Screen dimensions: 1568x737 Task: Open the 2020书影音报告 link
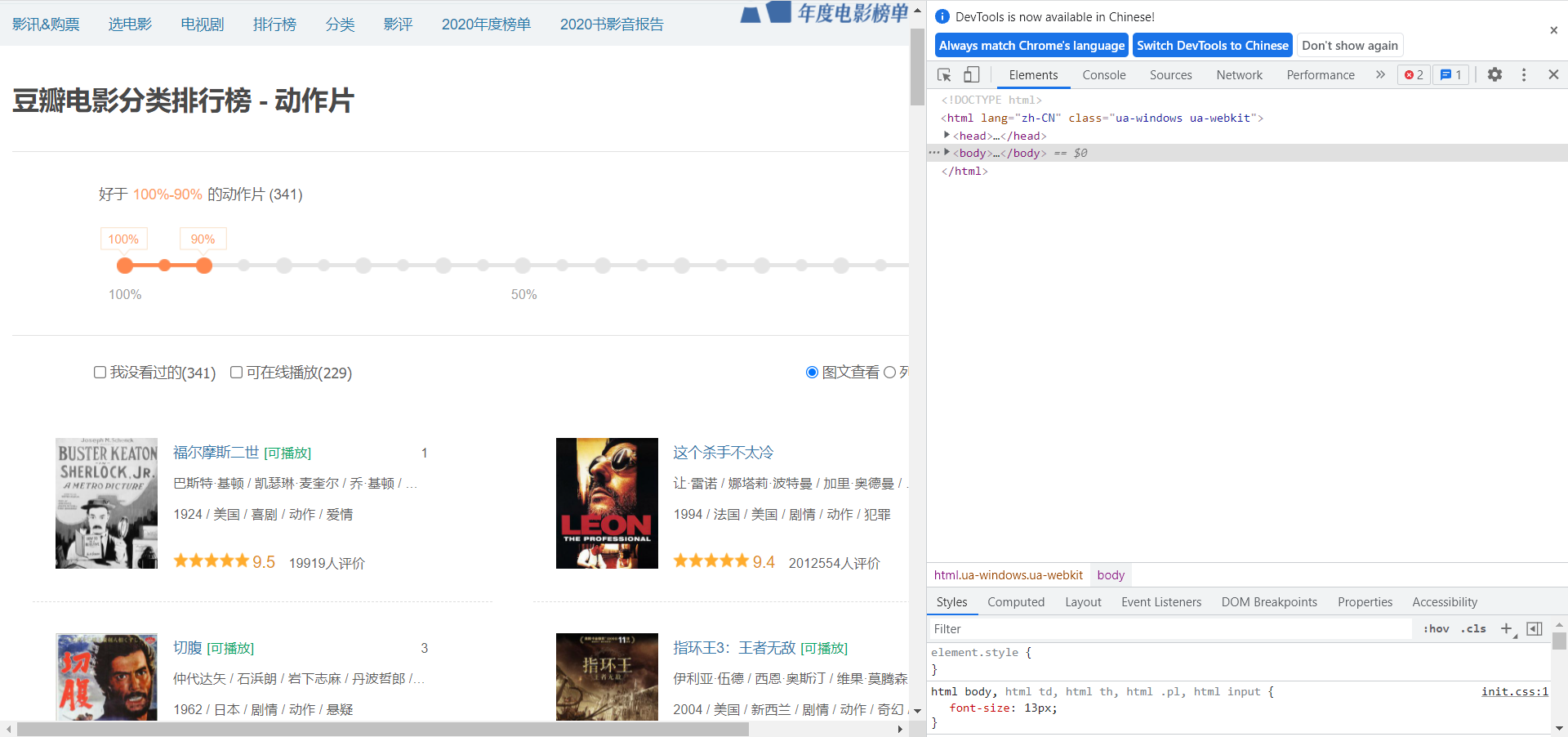[612, 24]
